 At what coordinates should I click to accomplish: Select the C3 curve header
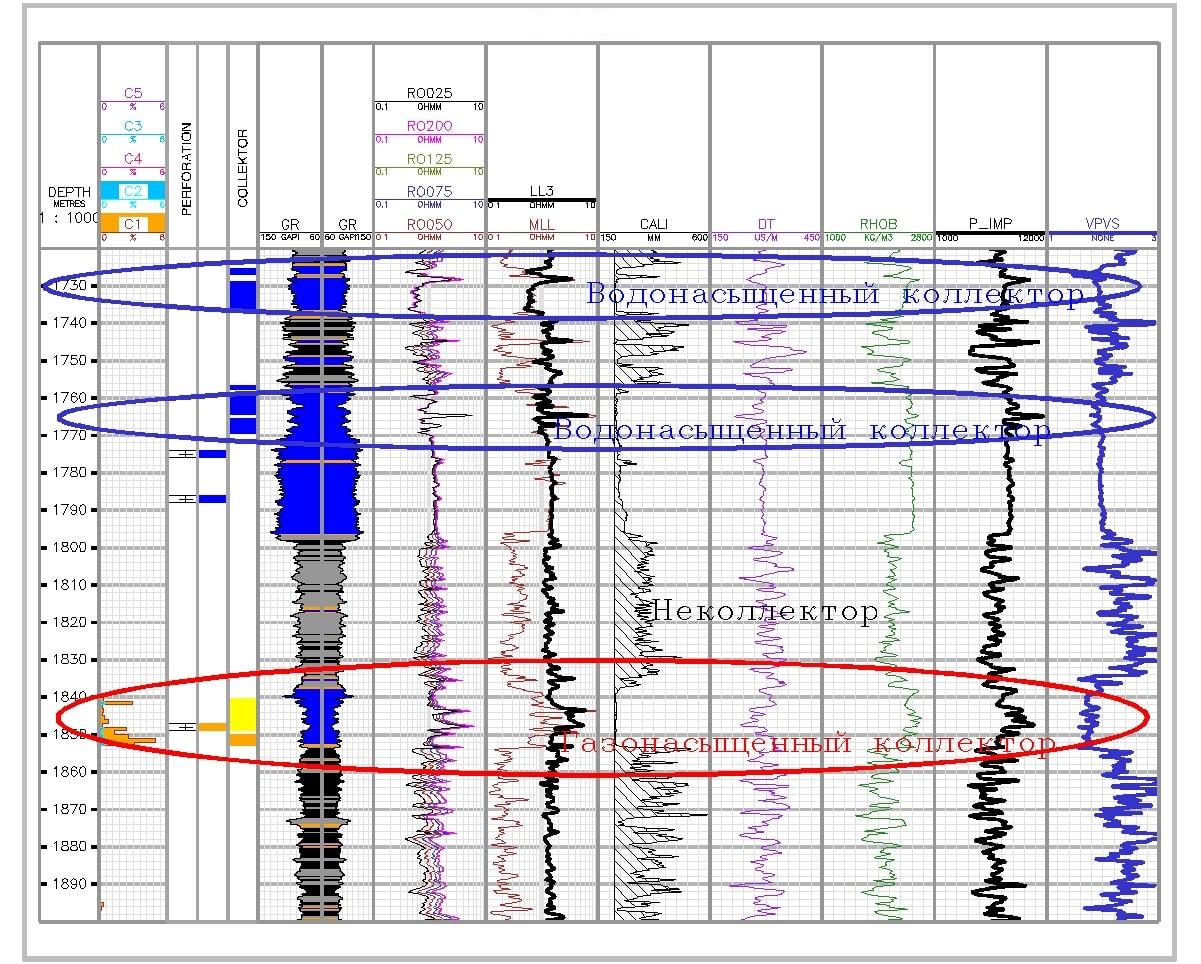[132, 126]
